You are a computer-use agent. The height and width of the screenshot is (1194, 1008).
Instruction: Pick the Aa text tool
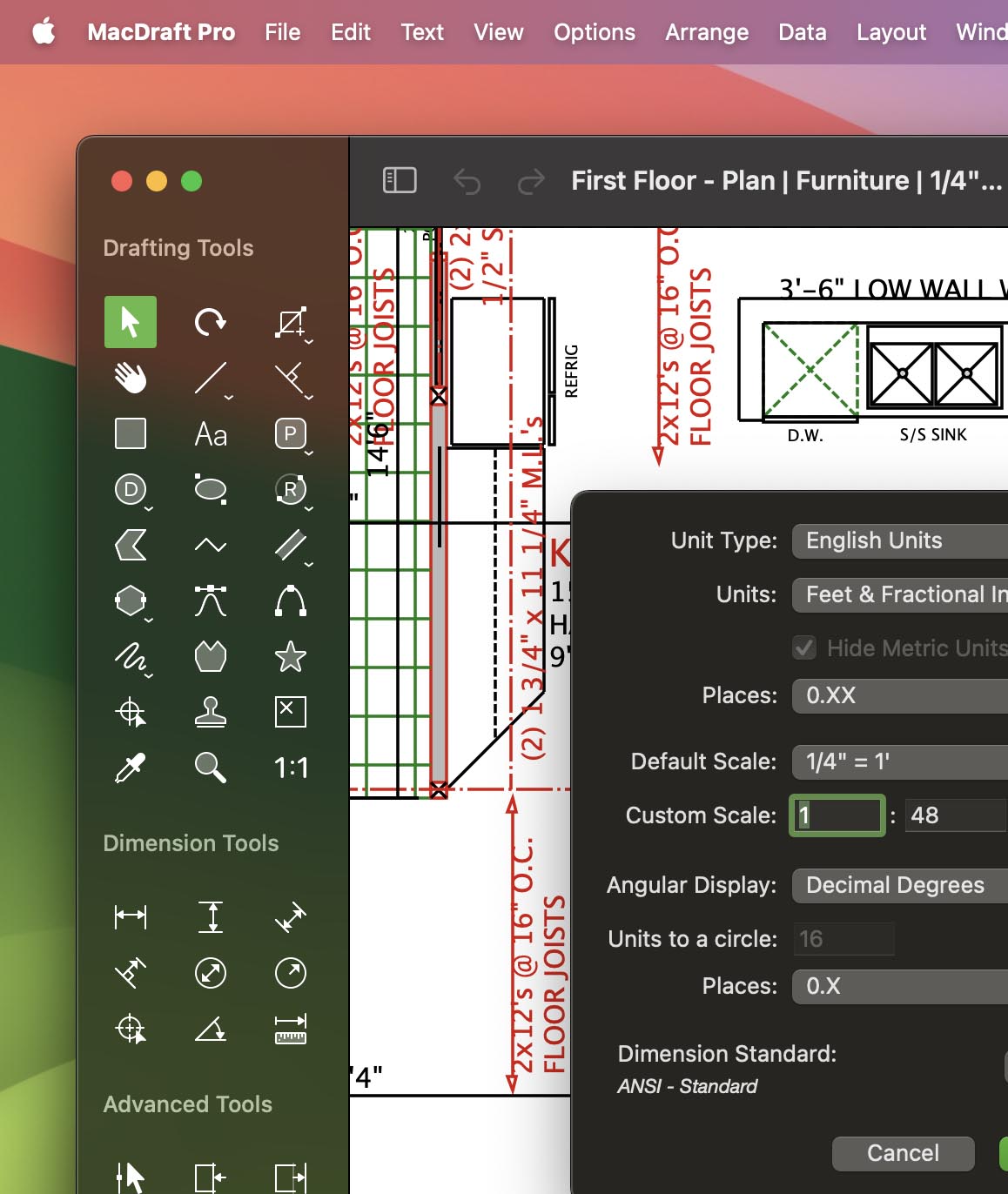pos(211,433)
